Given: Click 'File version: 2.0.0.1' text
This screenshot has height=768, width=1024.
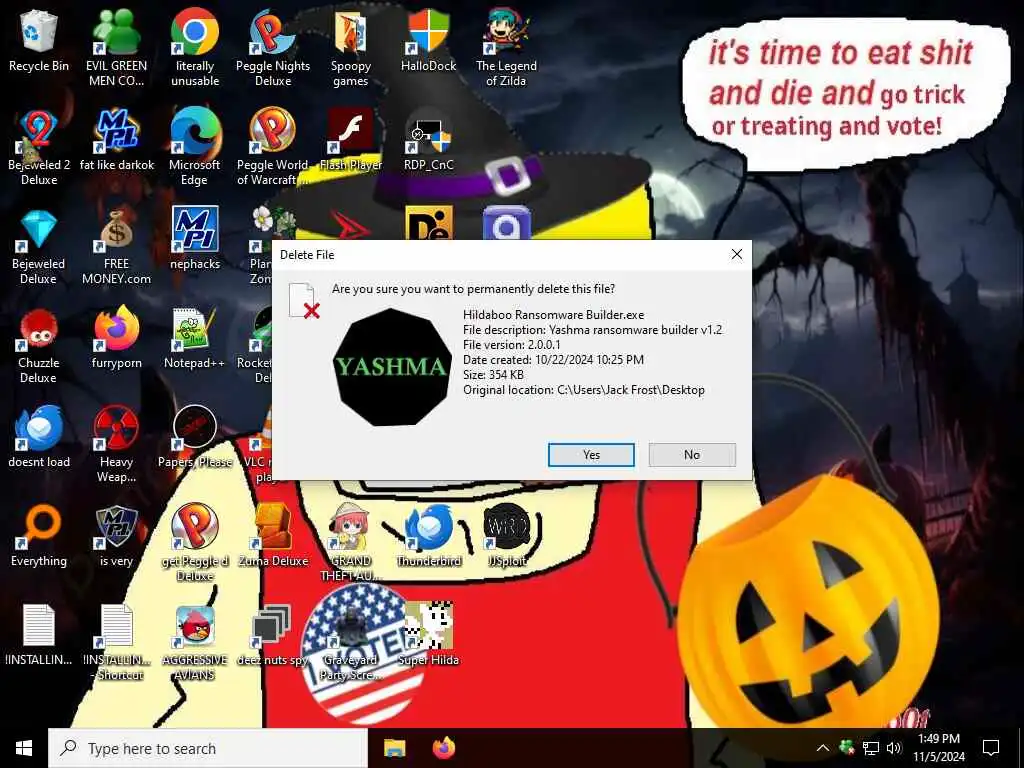Looking at the screenshot, I should 512,345.
